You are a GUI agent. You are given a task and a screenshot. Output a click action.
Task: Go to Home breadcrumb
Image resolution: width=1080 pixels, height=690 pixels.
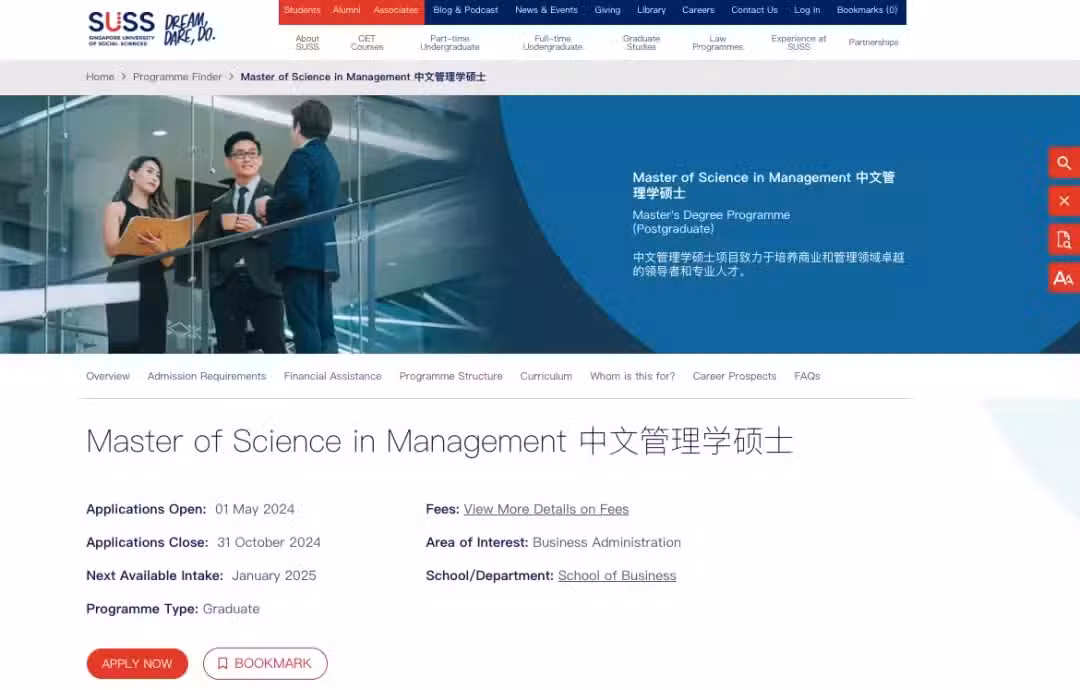click(x=100, y=77)
